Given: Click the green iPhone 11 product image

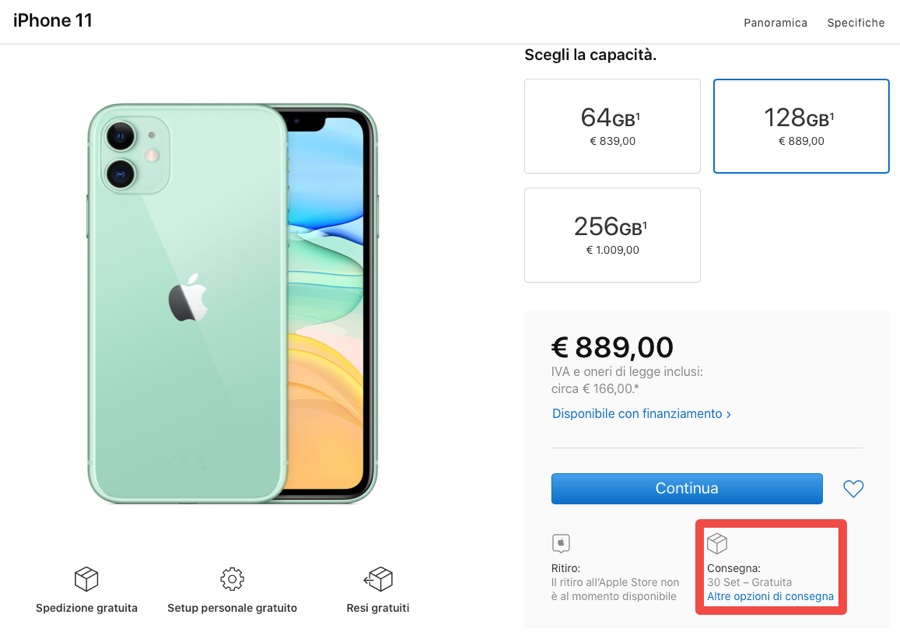Looking at the screenshot, I should click(x=230, y=300).
